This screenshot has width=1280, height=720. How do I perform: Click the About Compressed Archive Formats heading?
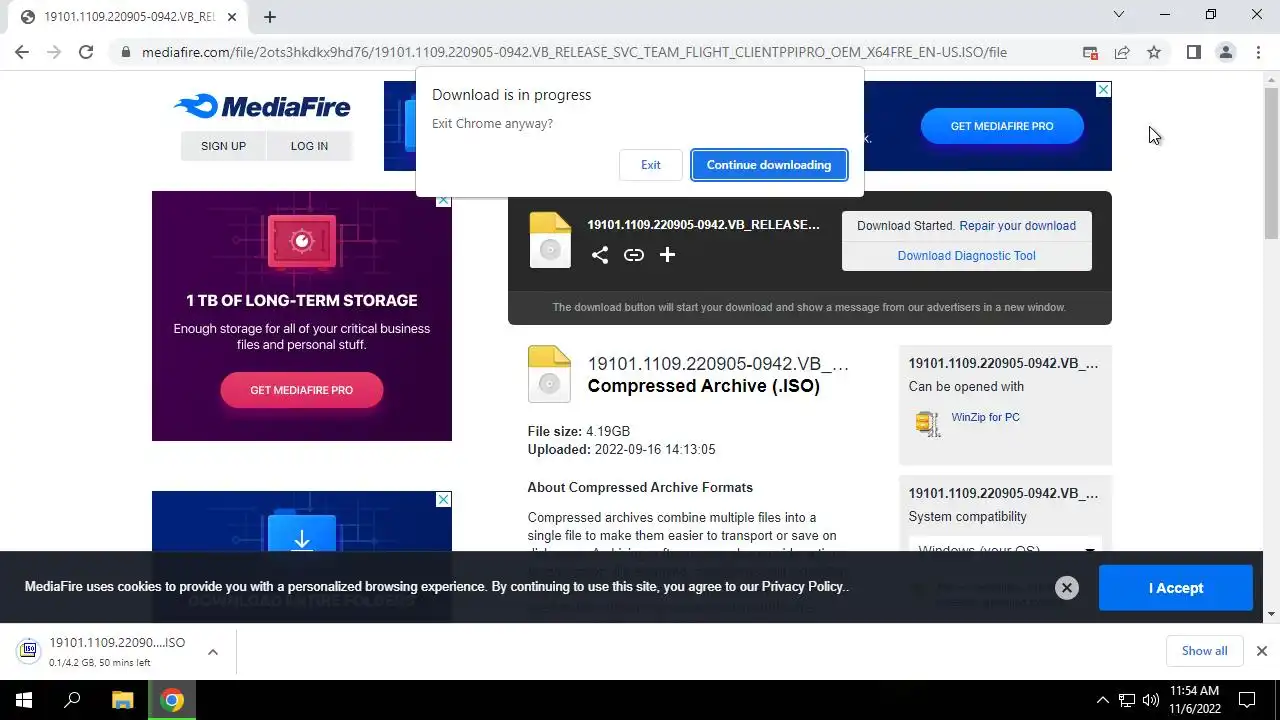click(x=640, y=488)
